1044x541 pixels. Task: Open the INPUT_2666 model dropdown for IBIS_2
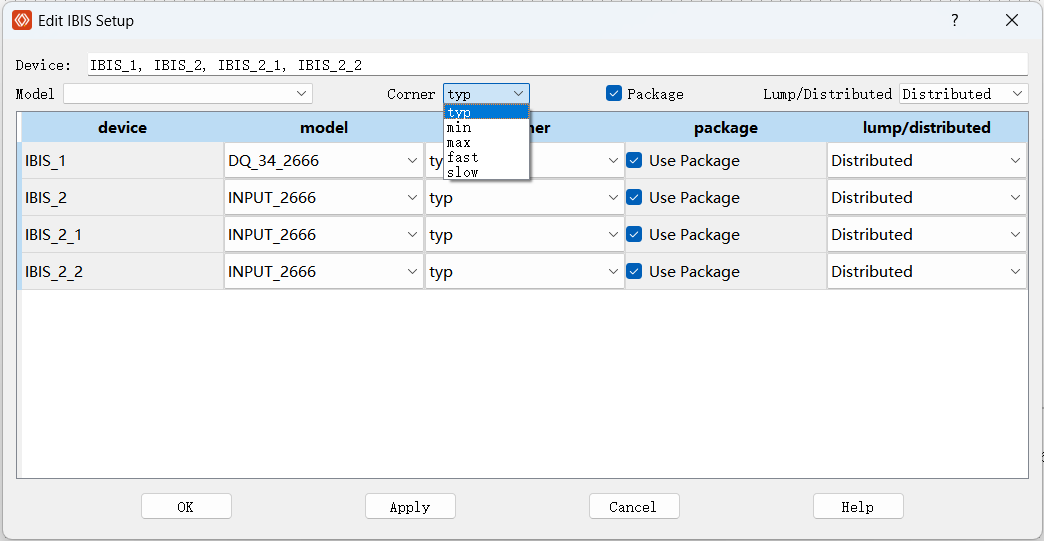click(324, 198)
